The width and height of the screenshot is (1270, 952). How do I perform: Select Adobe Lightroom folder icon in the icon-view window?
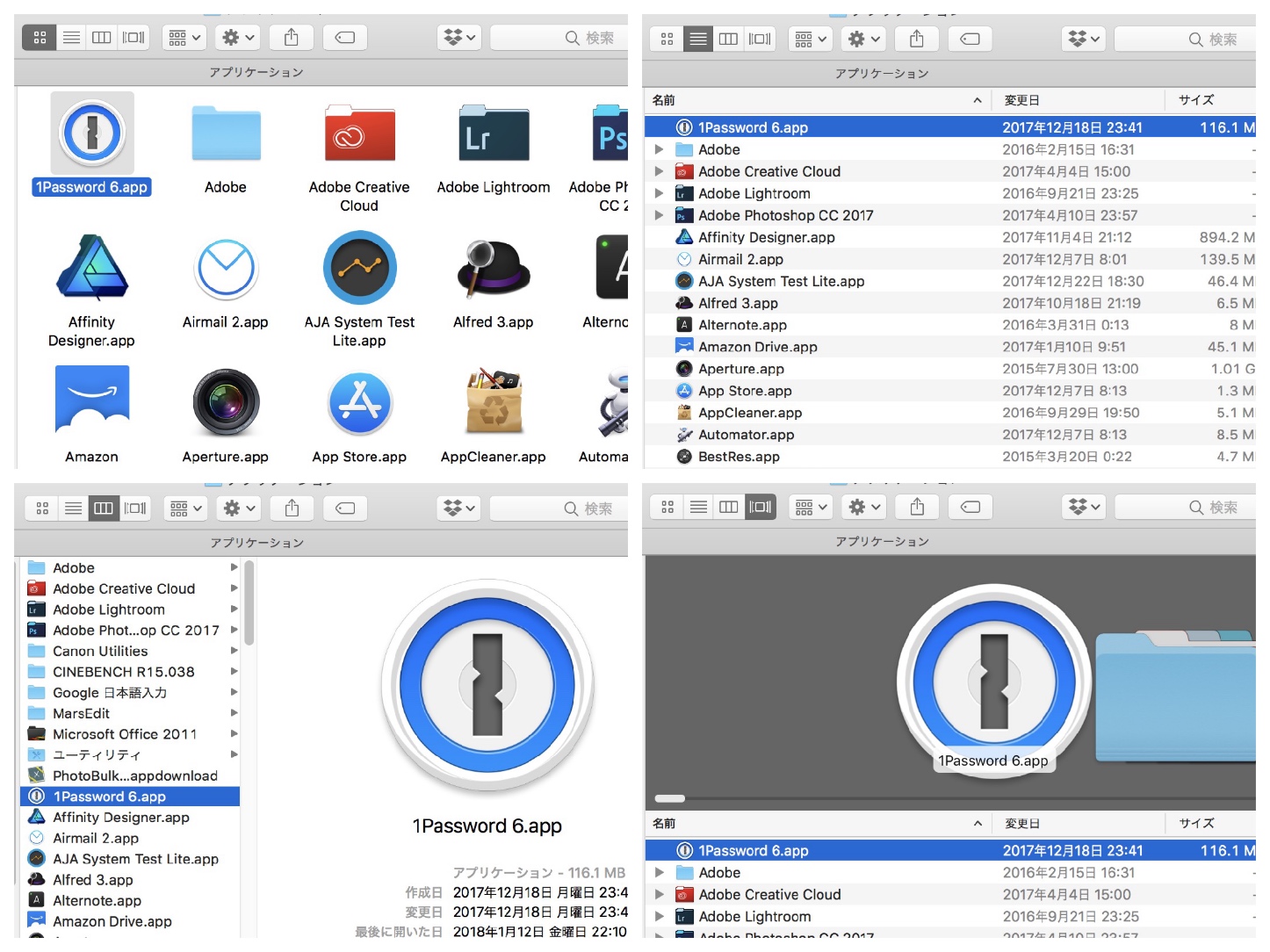494,133
